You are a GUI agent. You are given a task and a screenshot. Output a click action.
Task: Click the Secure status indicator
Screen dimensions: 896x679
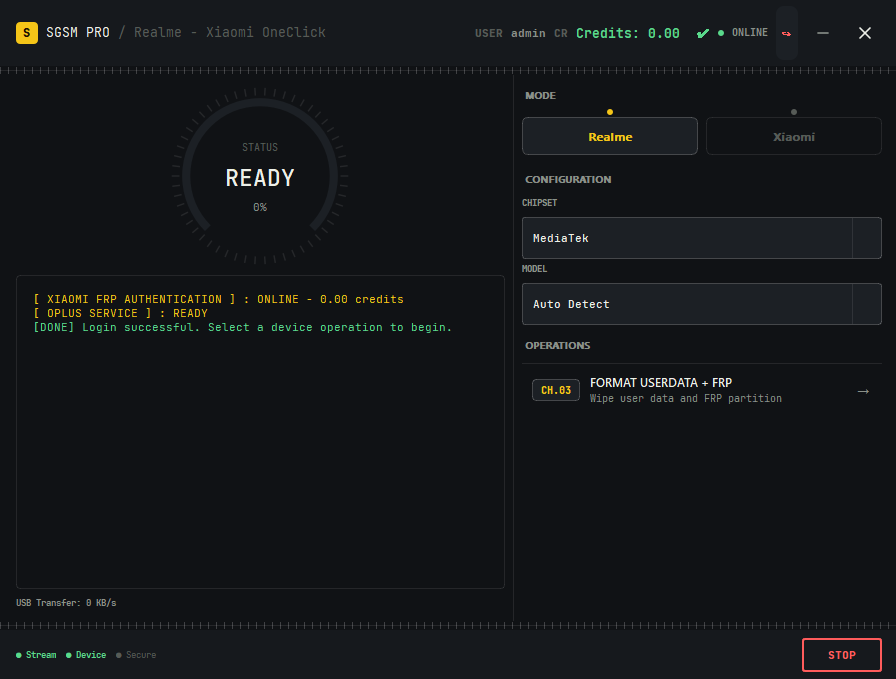136,655
